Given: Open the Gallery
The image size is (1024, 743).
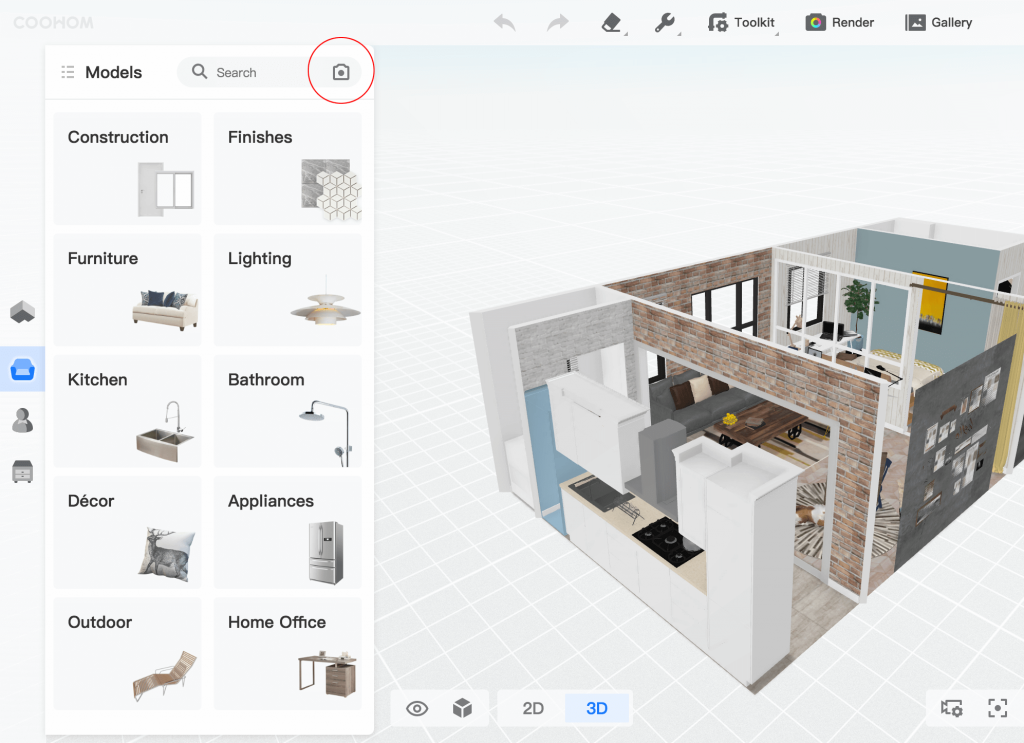Looking at the screenshot, I should click(x=938, y=23).
